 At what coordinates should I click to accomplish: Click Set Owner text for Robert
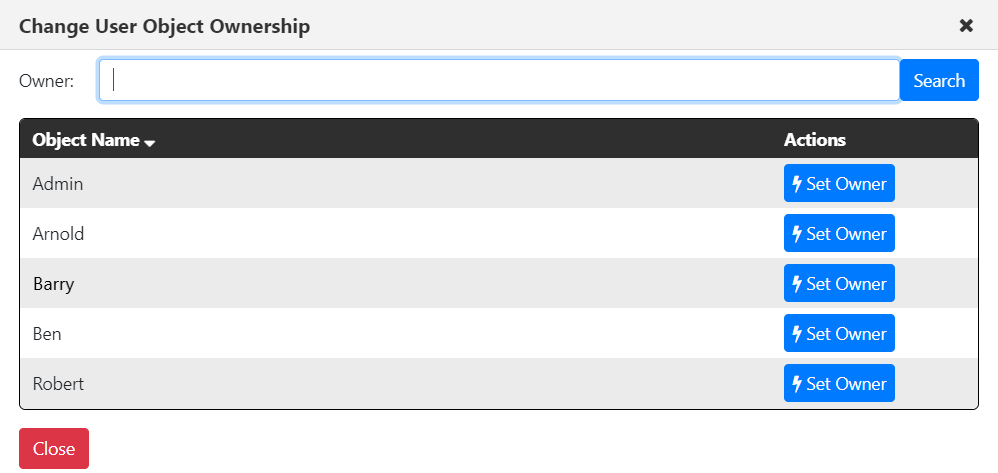point(846,384)
